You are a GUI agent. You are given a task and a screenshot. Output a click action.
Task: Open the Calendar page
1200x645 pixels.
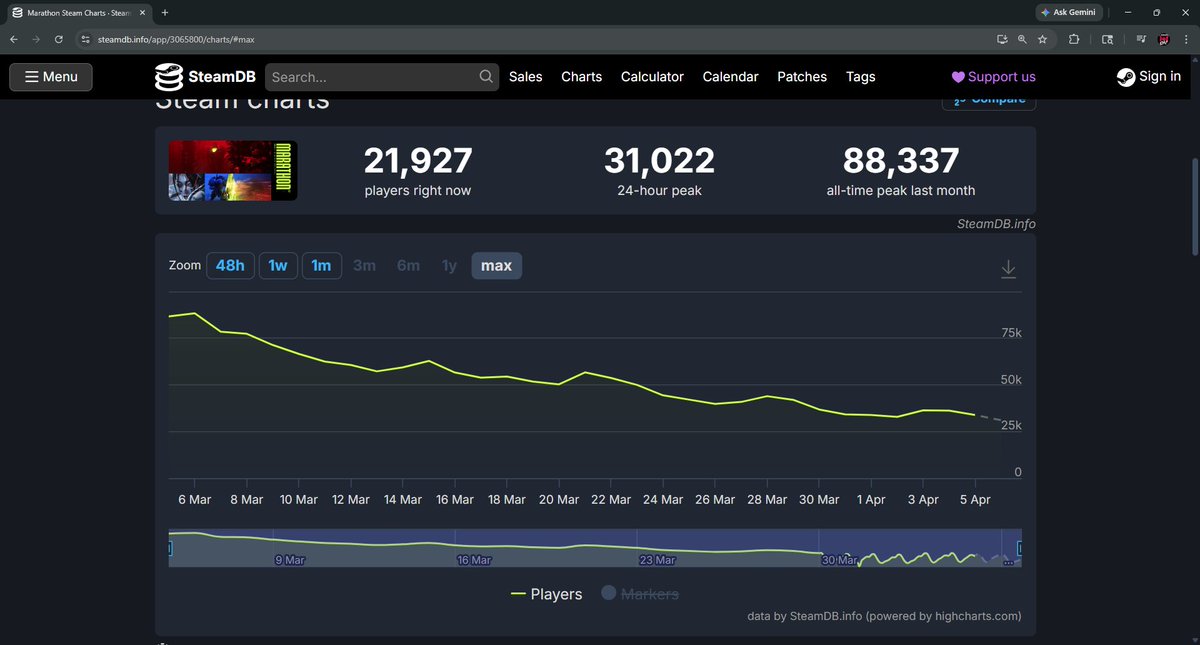tap(731, 77)
